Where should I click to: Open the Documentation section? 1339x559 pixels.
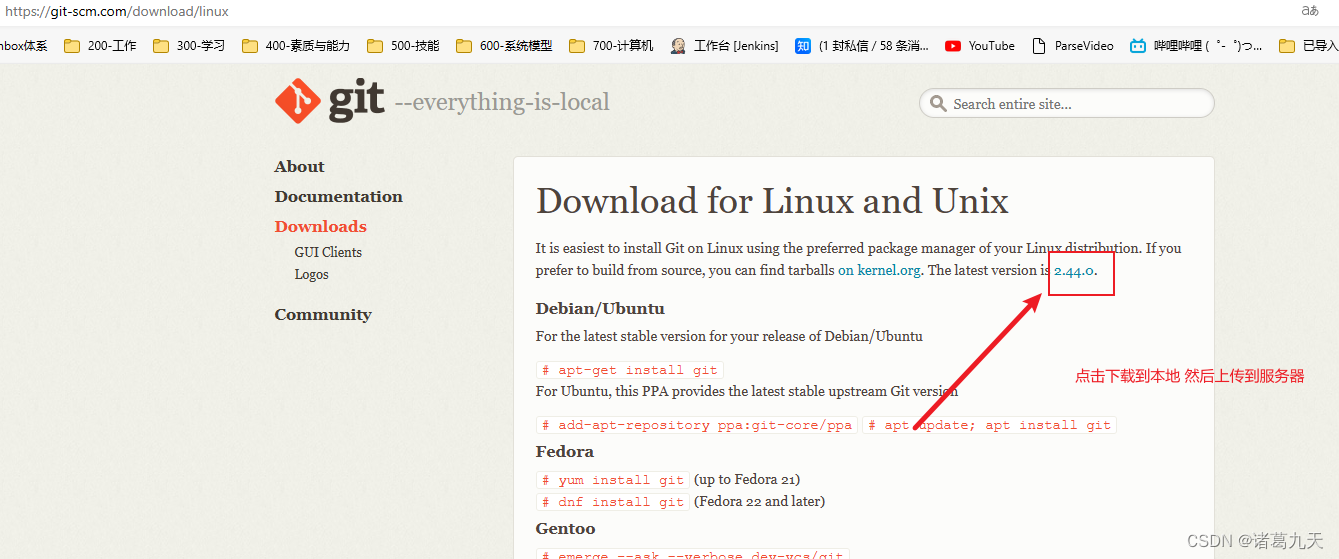pos(338,197)
